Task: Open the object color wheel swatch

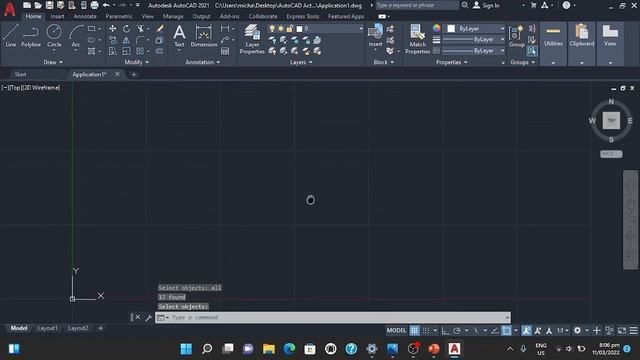Action: pos(436,28)
